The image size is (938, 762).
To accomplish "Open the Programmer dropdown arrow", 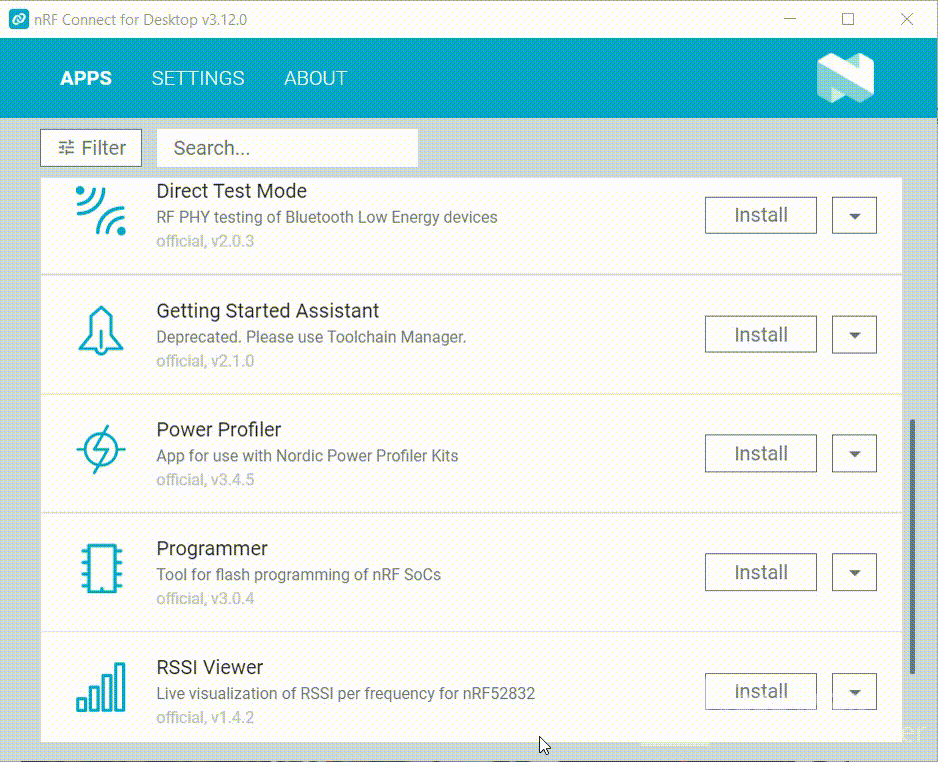I will click(x=854, y=572).
